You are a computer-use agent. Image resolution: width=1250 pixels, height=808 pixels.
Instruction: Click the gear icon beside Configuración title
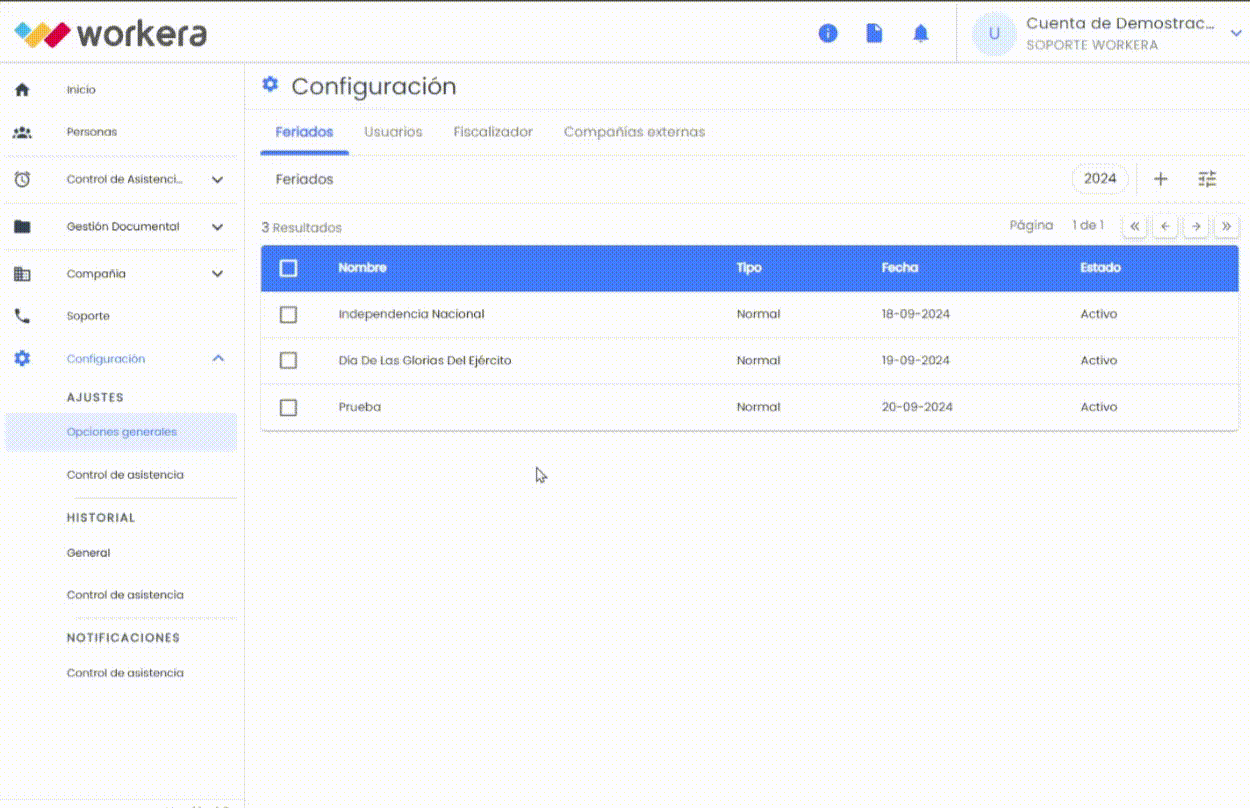(270, 85)
